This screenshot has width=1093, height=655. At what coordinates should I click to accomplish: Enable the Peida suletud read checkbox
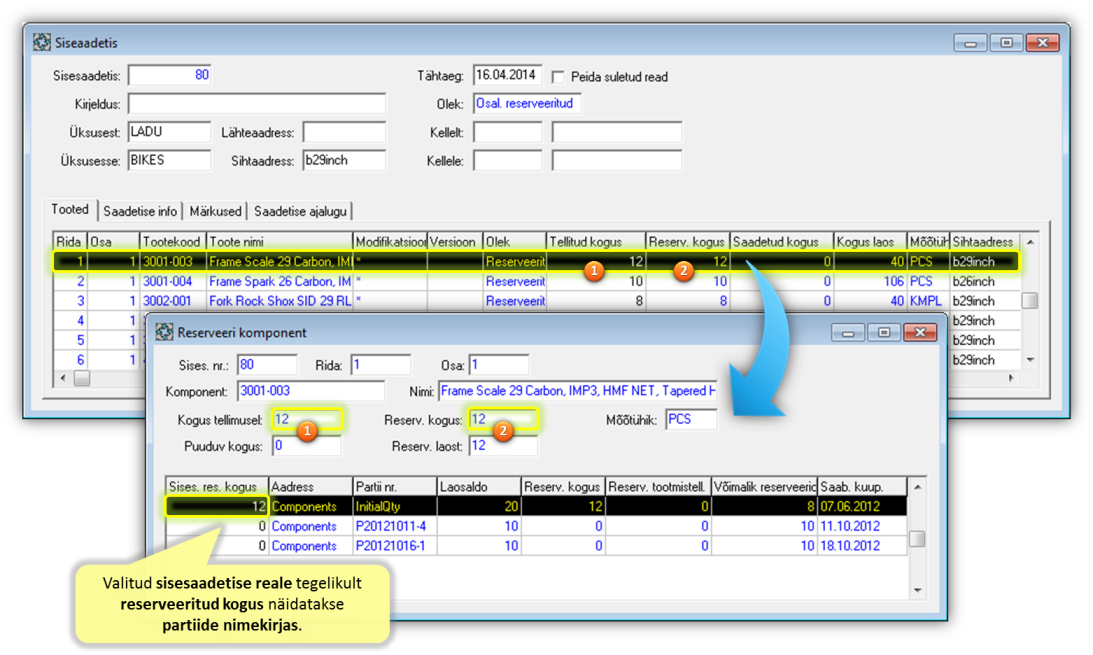coord(558,77)
